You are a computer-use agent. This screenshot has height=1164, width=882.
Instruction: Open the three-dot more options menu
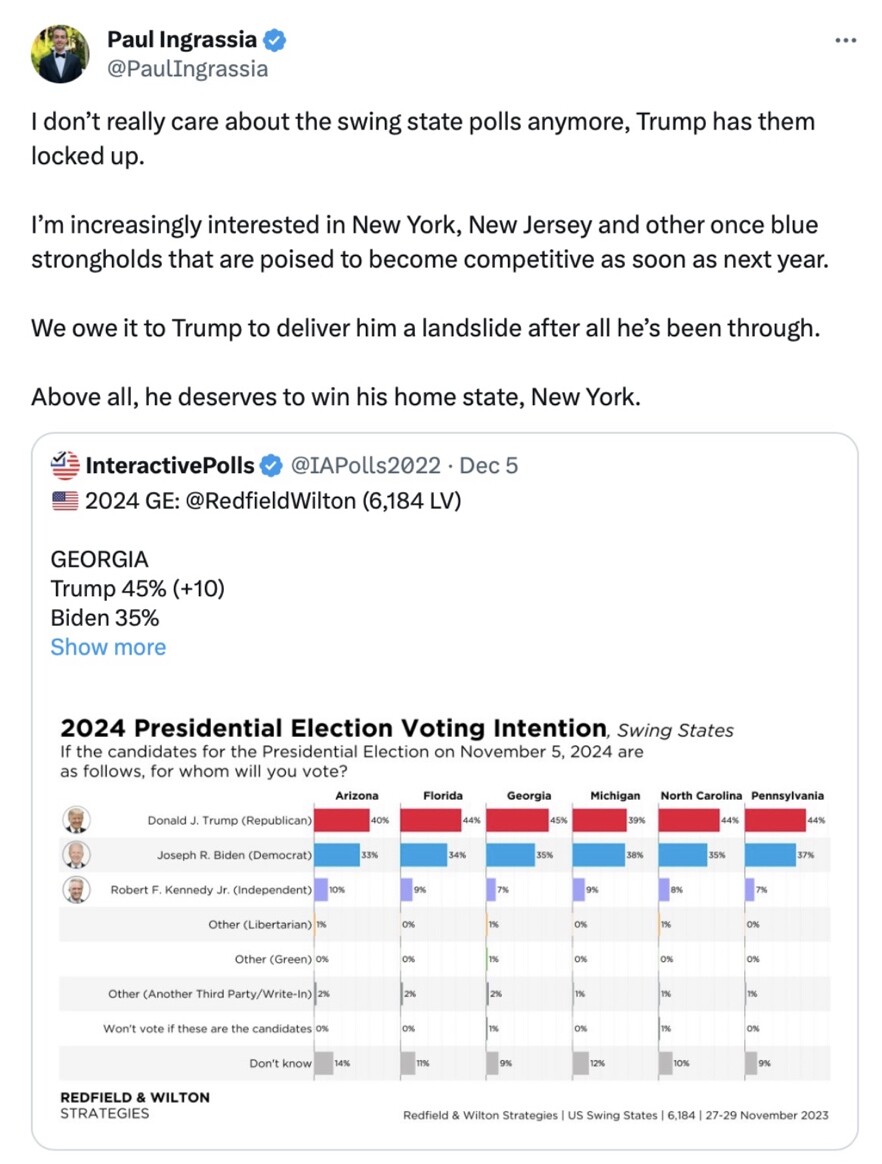click(846, 40)
